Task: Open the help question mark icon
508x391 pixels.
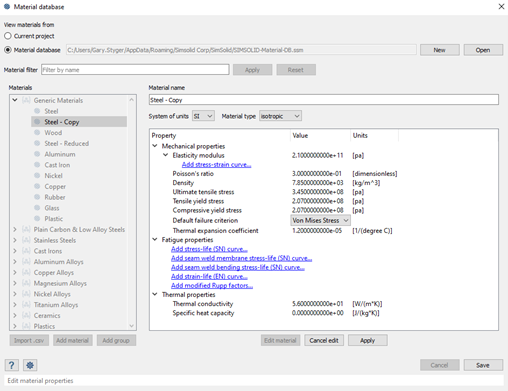Action: pos(12,365)
